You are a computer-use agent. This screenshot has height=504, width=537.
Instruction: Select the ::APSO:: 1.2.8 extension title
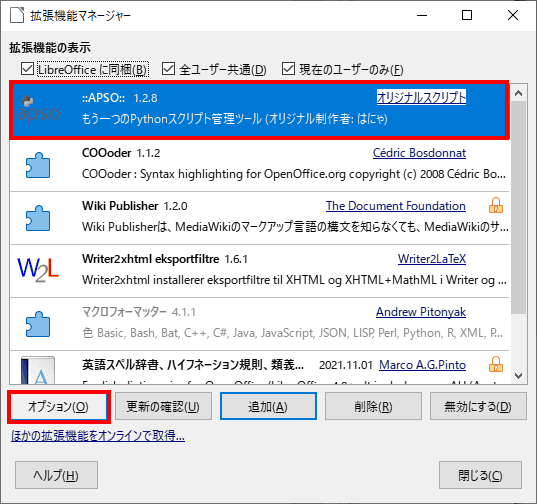(120, 98)
